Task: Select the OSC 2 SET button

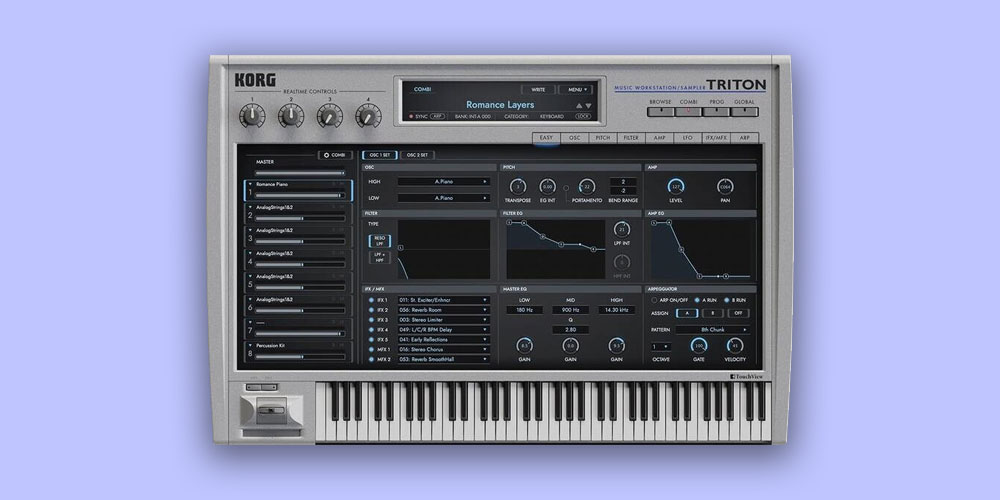Action: click(417, 155)
